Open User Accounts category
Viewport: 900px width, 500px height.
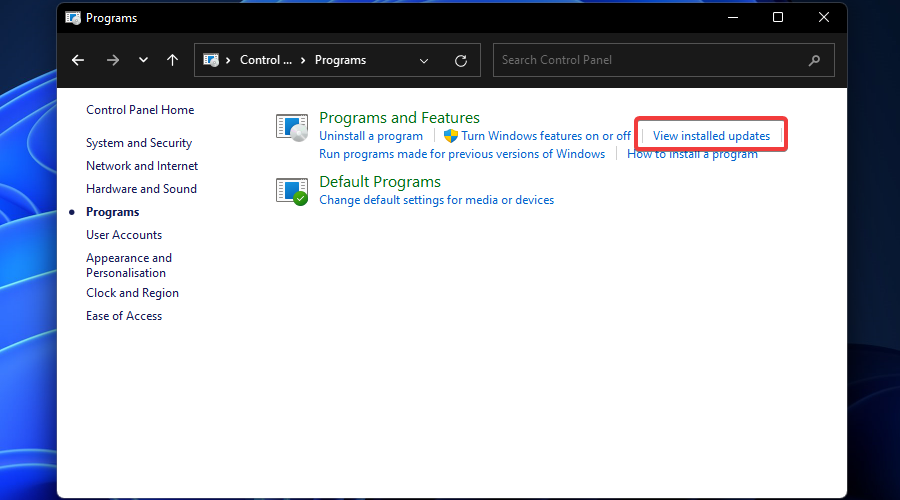[x=124, y=235]
